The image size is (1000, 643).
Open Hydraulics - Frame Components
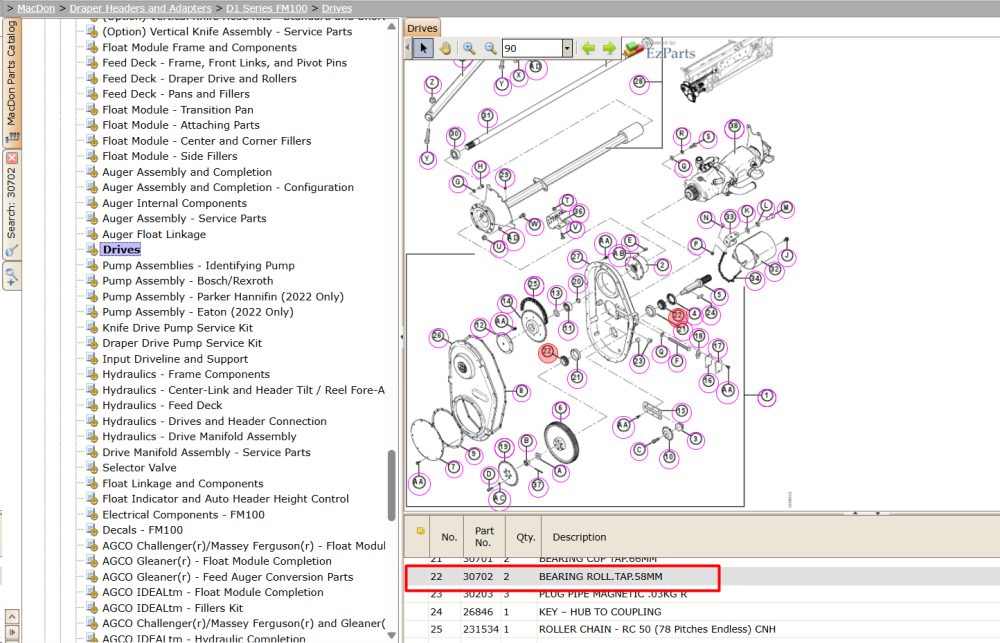point(186,374)
